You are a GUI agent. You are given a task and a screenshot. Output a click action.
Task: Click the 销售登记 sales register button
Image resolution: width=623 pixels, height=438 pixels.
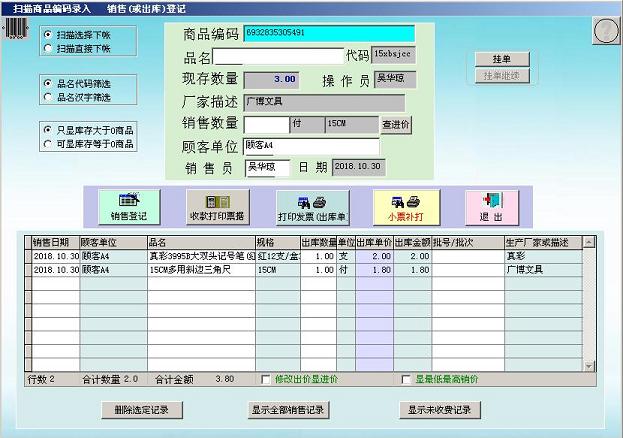click(129, 207)
